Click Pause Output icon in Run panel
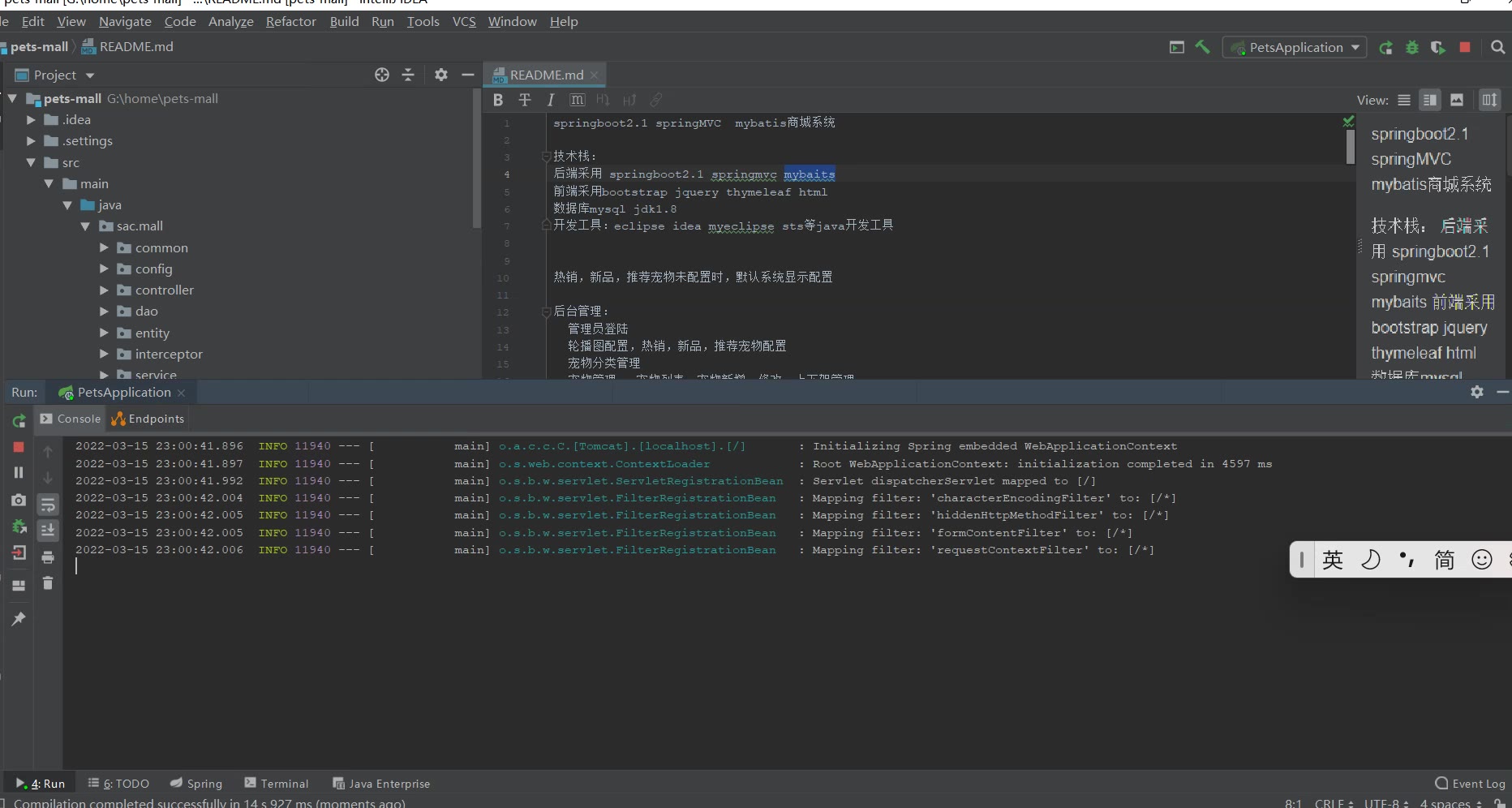 19,472
